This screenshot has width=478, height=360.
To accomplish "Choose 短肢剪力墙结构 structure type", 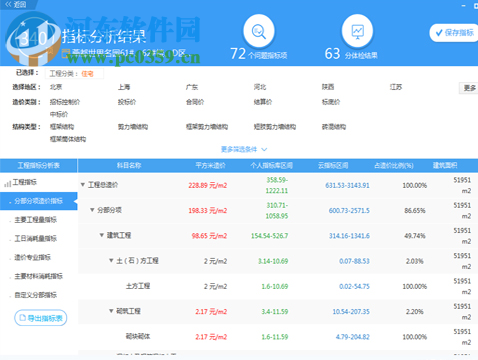I will (275, 127).
